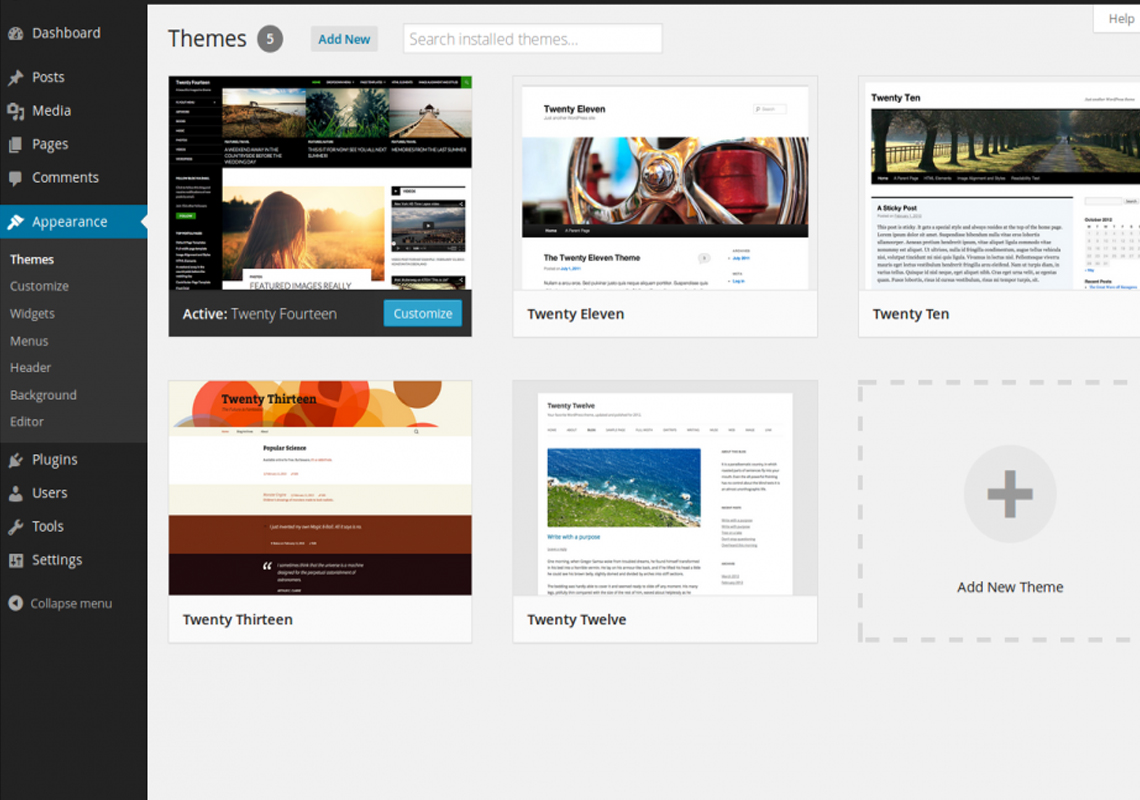Open the Header submenu item

(31, 368)
